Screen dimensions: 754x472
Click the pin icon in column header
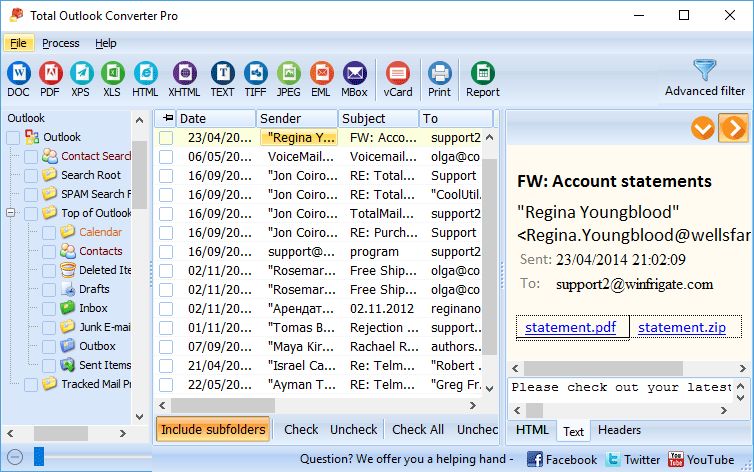[x=168, y=118]
